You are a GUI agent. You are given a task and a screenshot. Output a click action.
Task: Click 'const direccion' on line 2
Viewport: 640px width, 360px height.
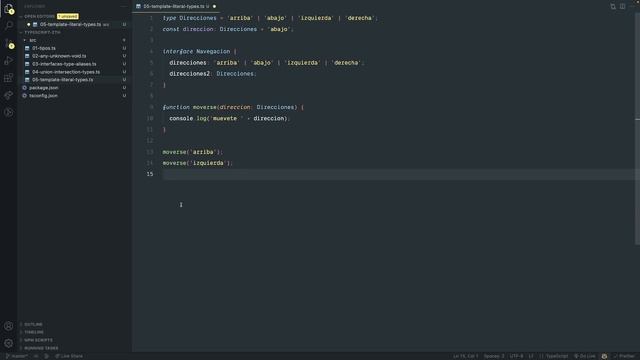(x=188, y=29)
